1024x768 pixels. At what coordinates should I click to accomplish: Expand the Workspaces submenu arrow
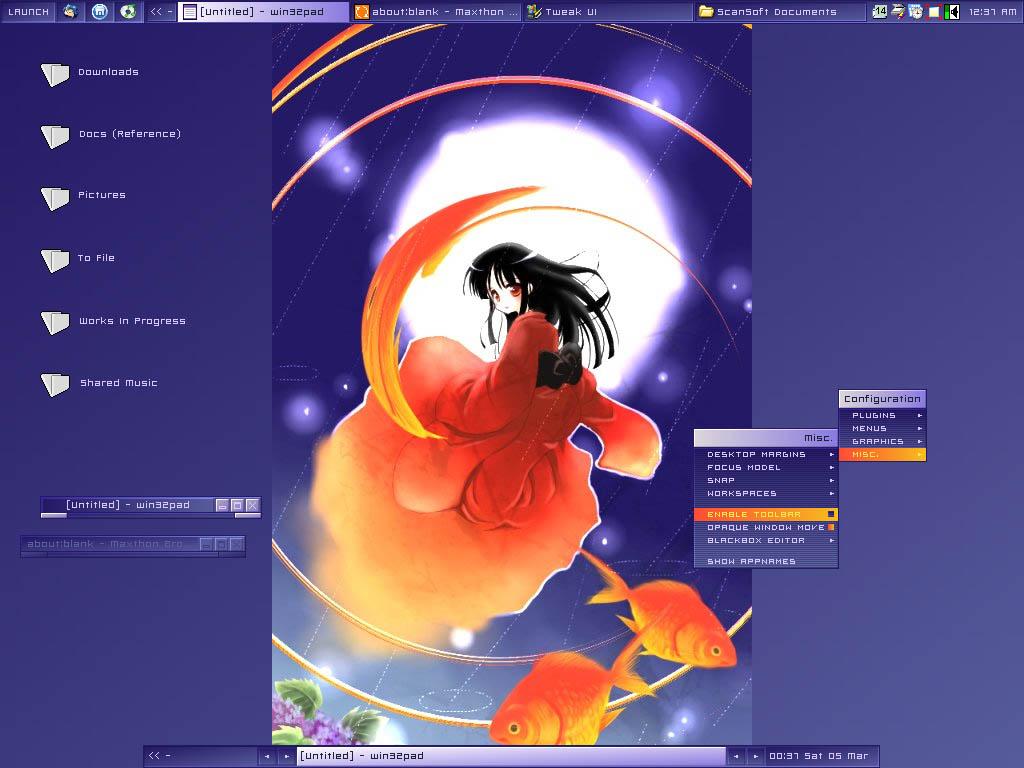[831, 494]
